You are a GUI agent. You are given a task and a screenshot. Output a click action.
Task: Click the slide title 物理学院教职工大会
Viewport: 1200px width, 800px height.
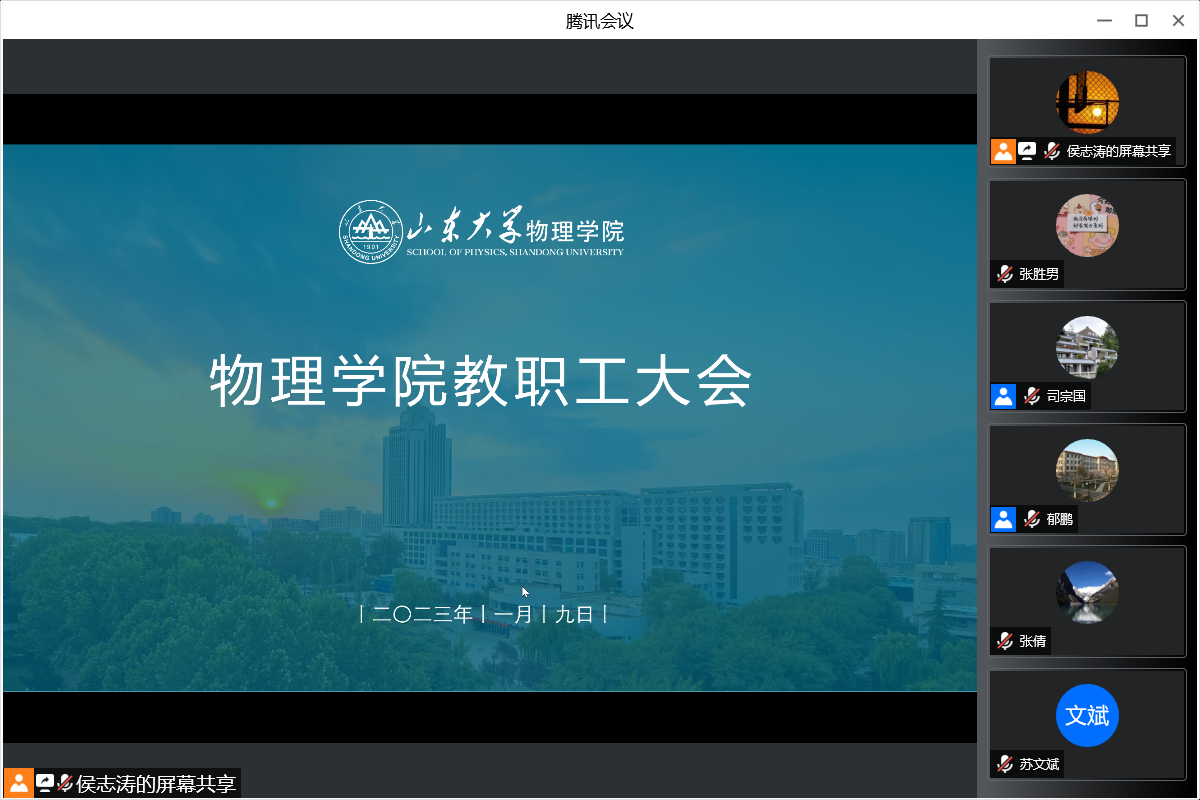coord(480,381)
